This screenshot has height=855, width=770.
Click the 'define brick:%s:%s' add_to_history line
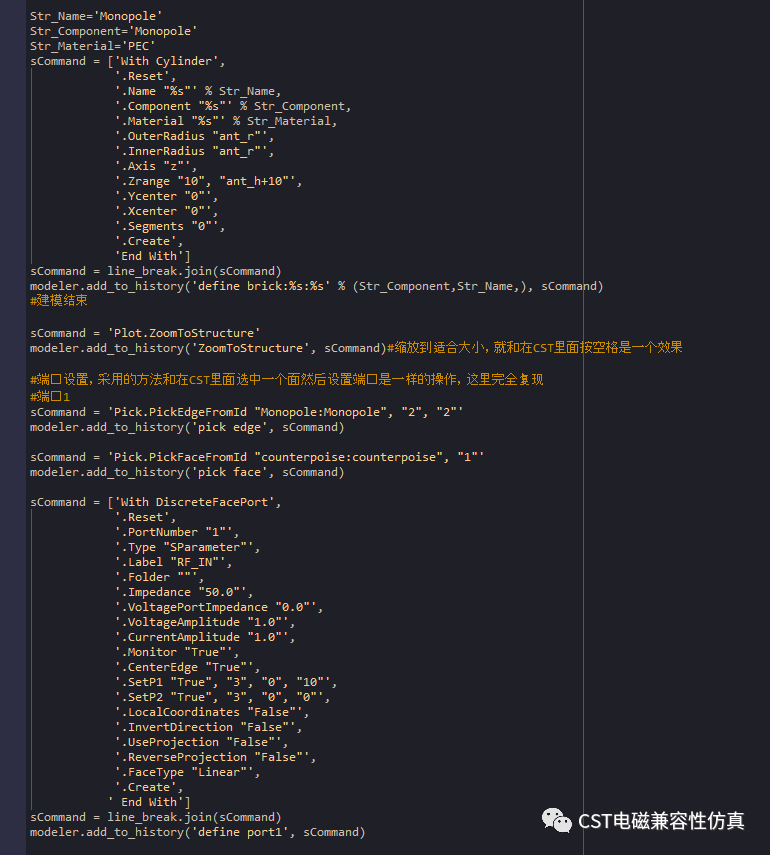[316, 287]
